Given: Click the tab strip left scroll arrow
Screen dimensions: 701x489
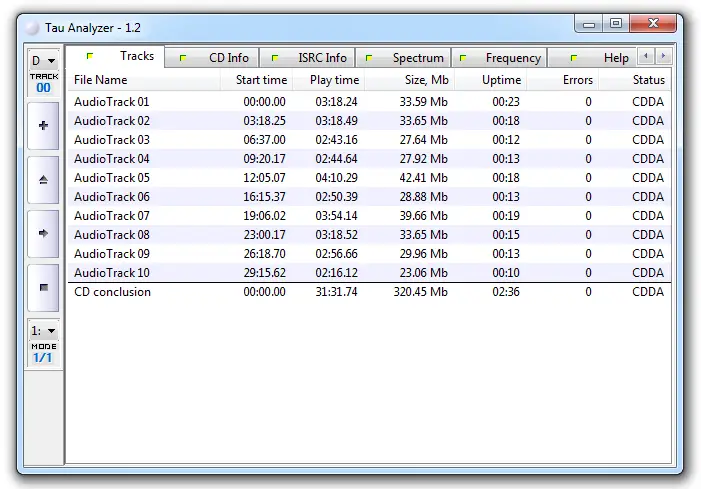Looking at the screenshot, I should [646, 56].
